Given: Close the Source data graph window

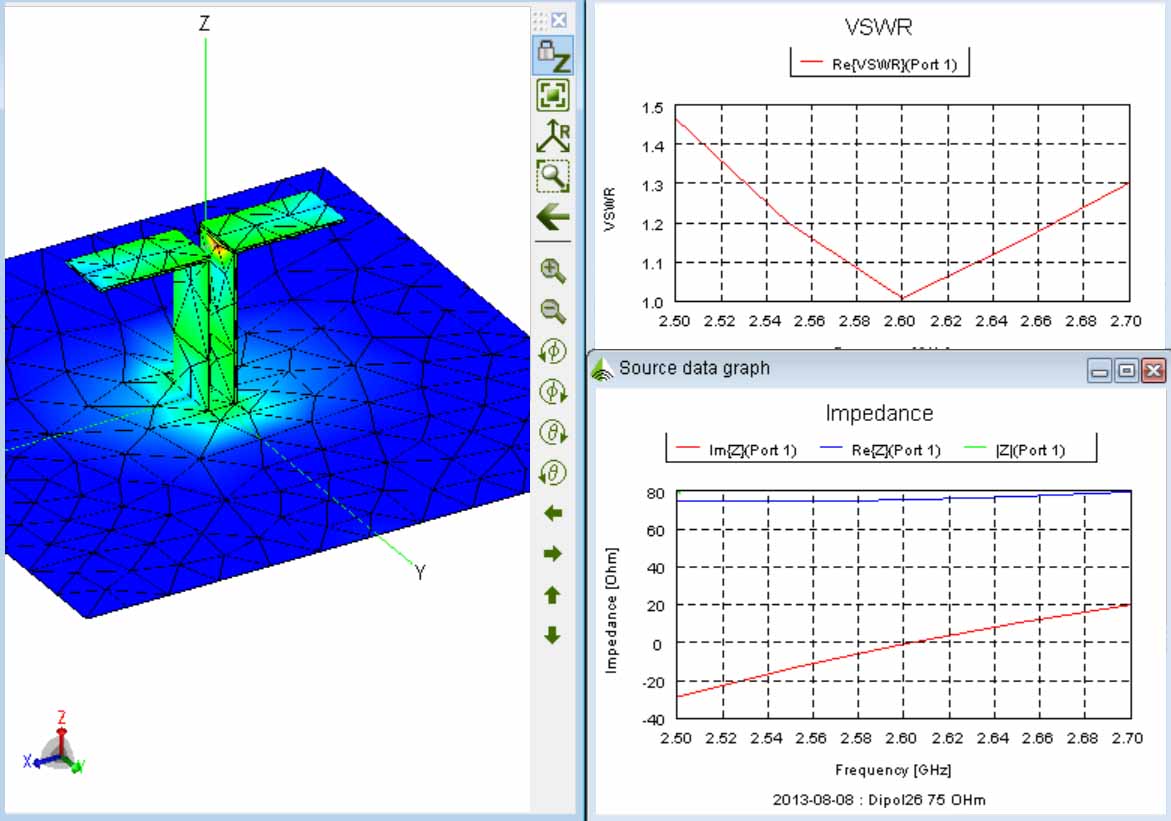Looking at the screenshot, I should [1153, 370].
